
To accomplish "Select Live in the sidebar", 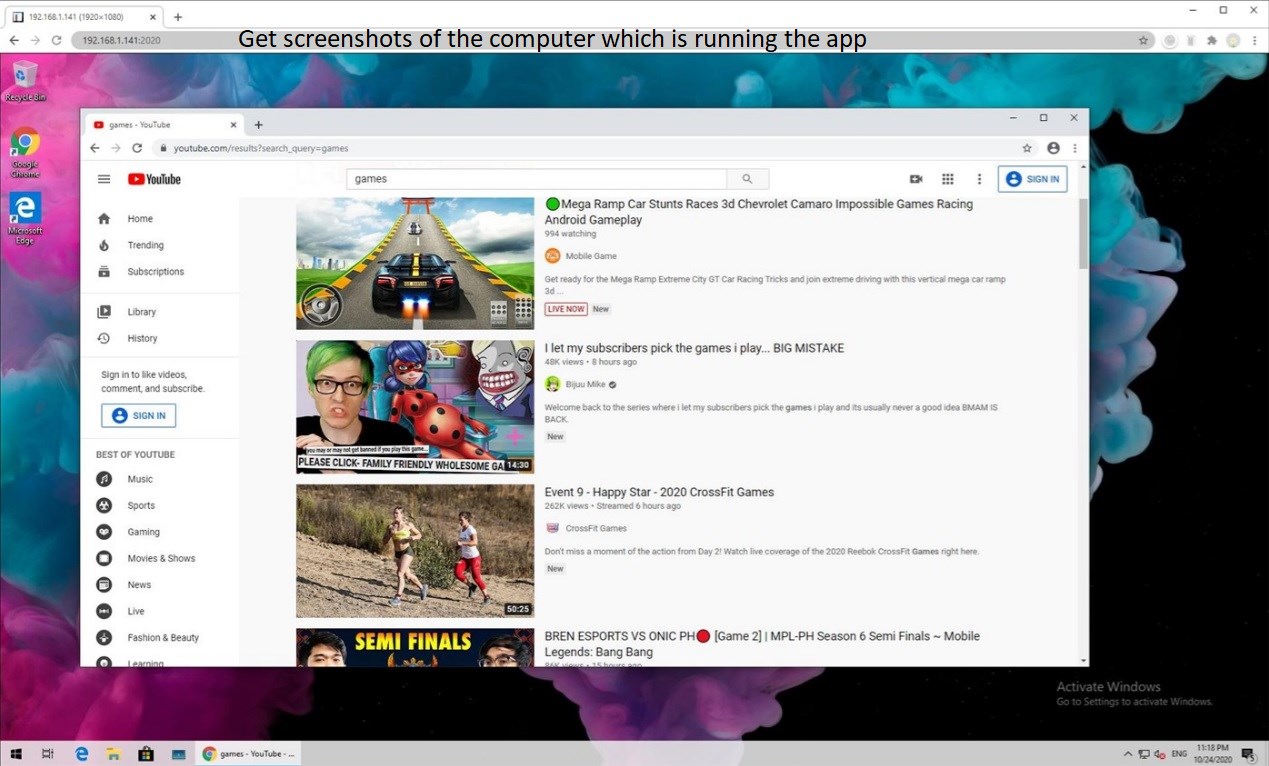I will [136, 611].
